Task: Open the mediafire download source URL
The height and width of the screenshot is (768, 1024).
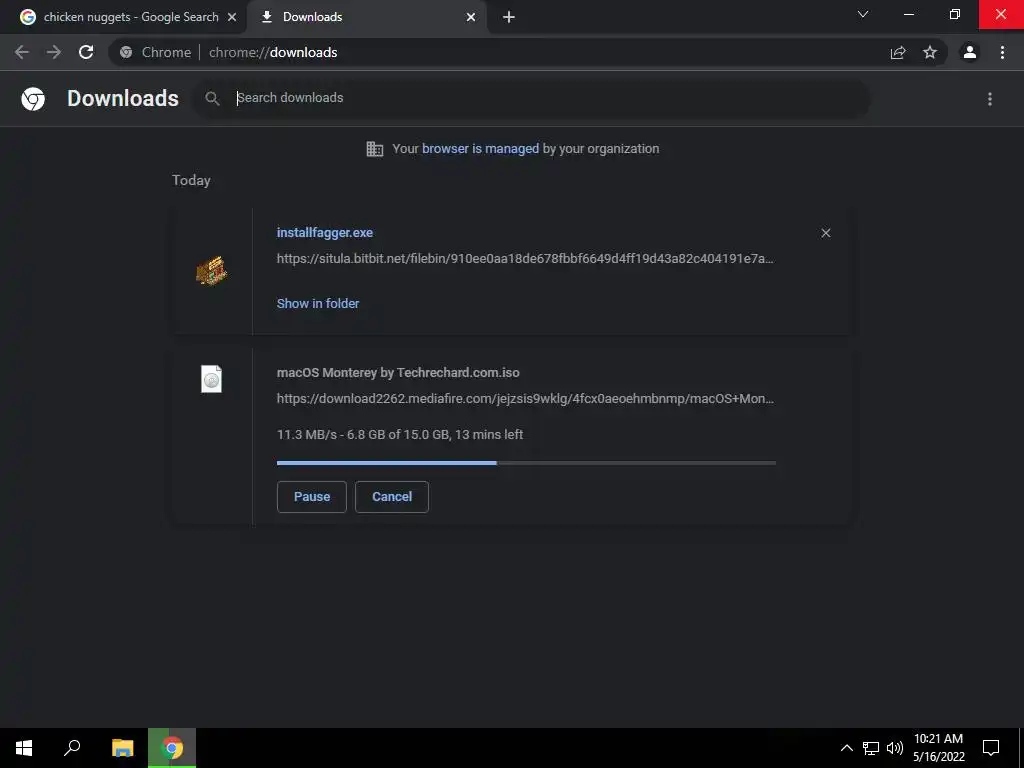Action: [x=525, y=398]
